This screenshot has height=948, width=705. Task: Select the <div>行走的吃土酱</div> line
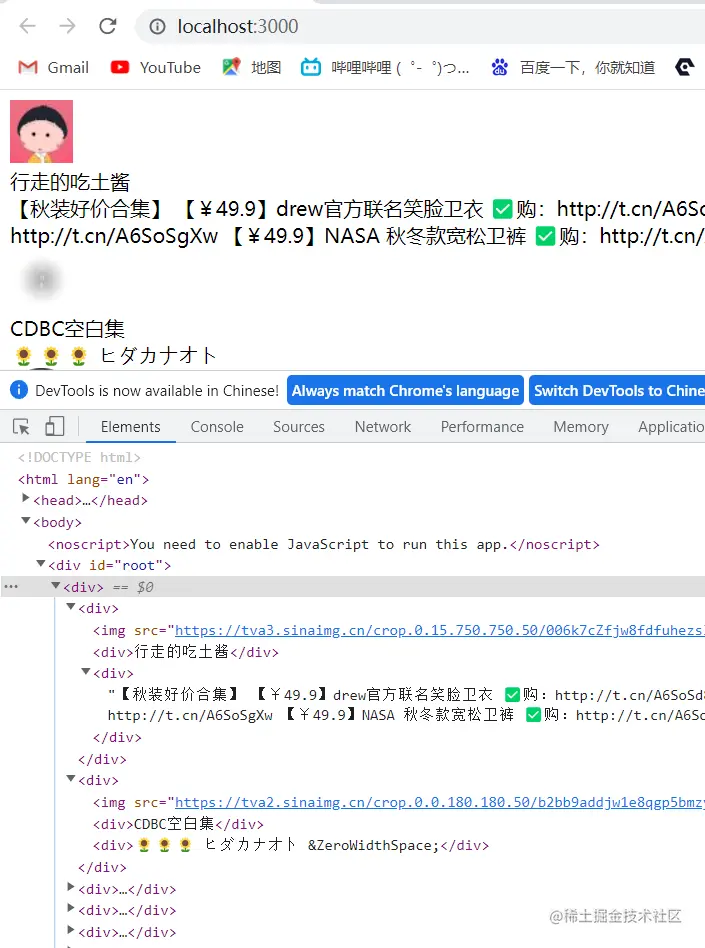pyautogui.click(x=186, y=652)
